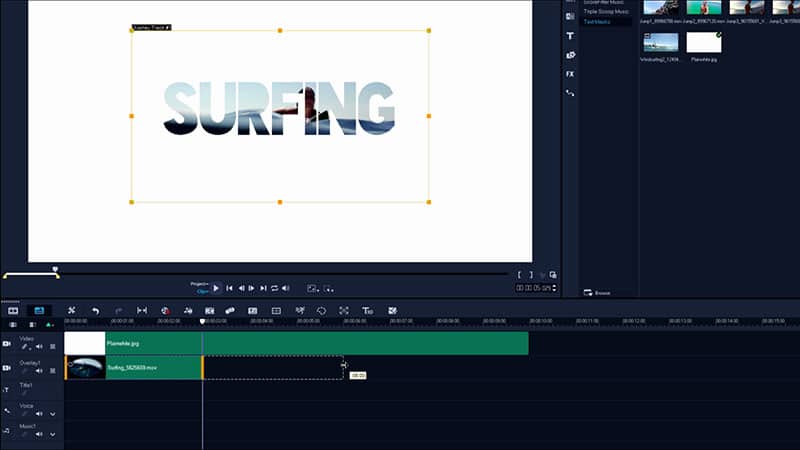Open the Path library icon below FX
Screen dimensions: 800x450
click(570, 93)
